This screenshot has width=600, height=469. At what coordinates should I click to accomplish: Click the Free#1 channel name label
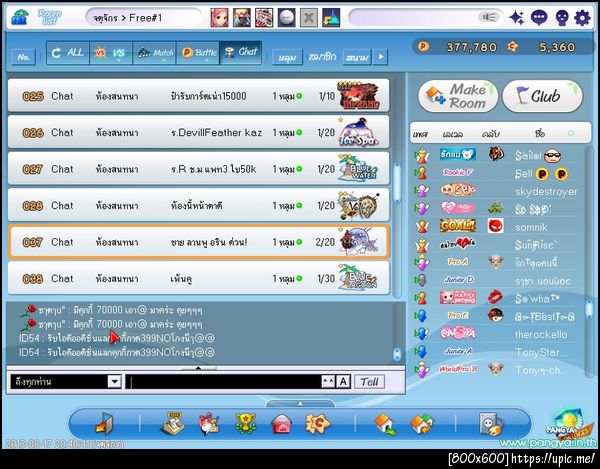[x=145, y=18]
